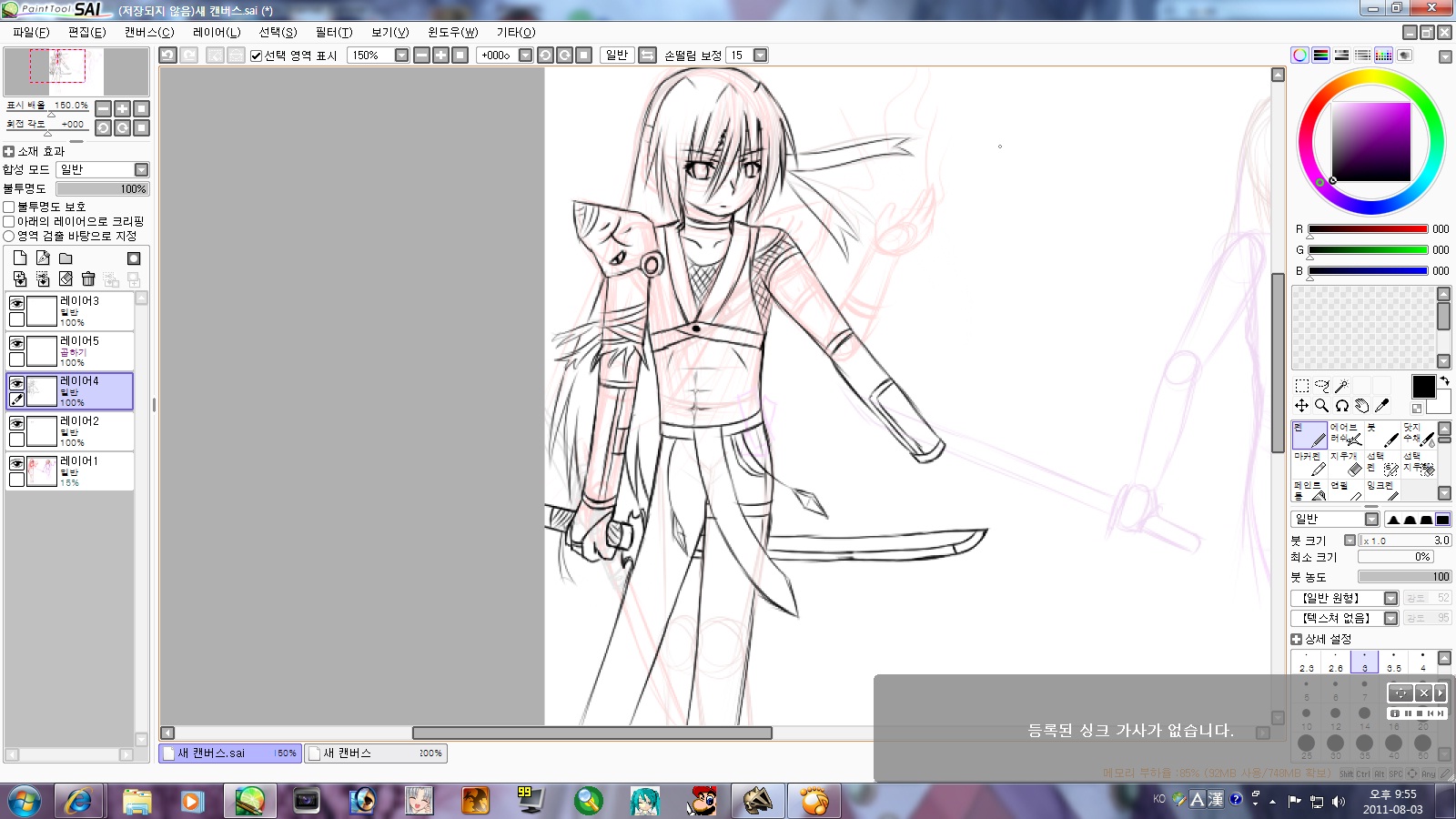Expand the 소재 효과 section
Image resolution: width=1456 pixels, height=819 pixels.
[x=9, y=151]
